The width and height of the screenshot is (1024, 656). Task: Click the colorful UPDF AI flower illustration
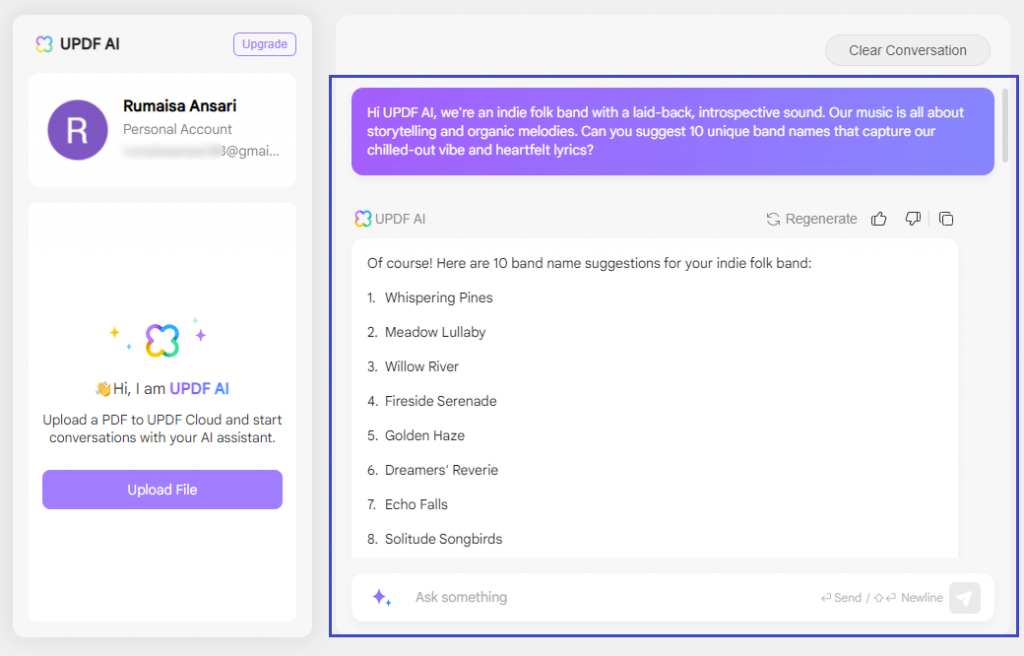pos(161,340)
